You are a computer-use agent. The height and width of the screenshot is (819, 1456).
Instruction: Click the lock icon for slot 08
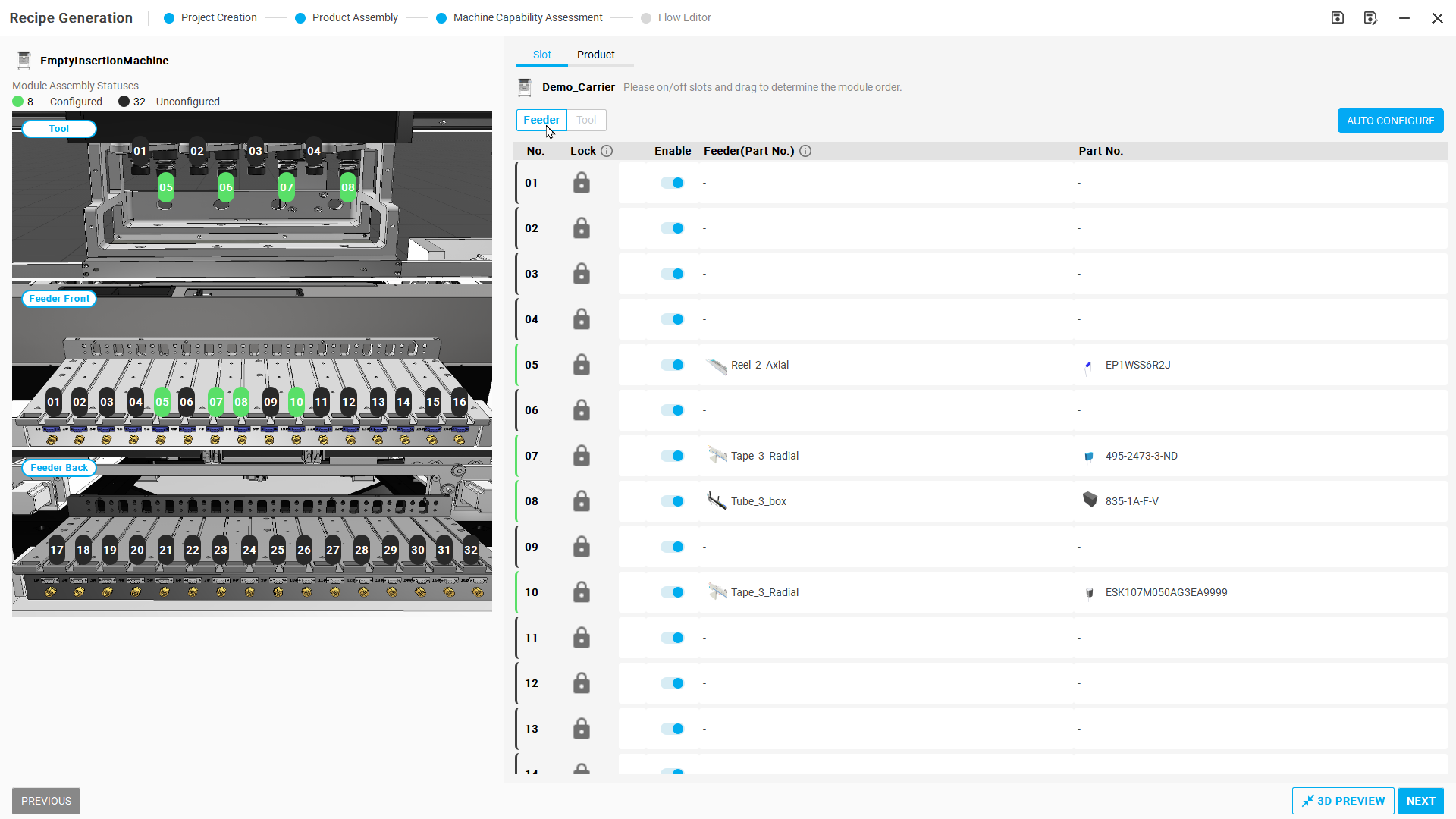(x=582, y=501)
